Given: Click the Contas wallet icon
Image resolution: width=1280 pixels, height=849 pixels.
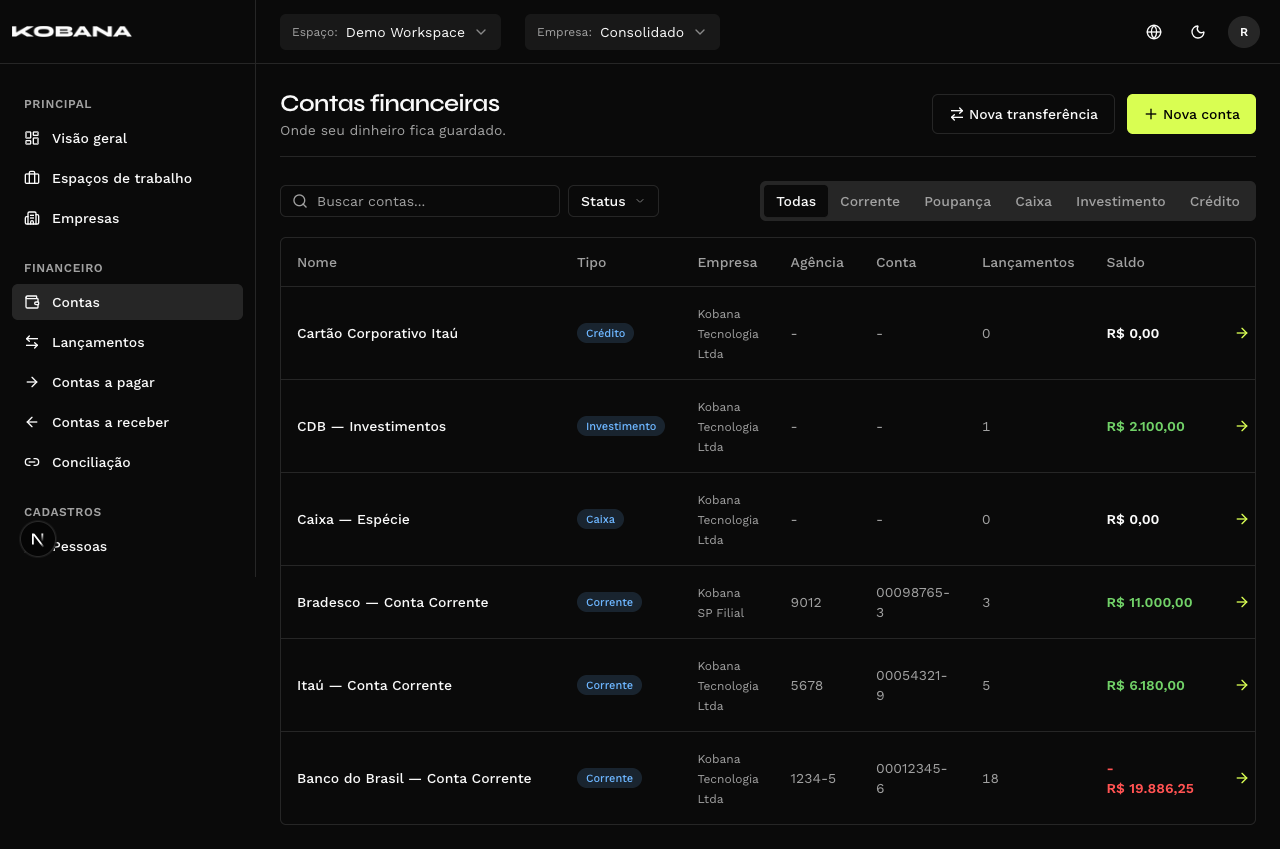Looking at the screenshot, I should (32, 302).
